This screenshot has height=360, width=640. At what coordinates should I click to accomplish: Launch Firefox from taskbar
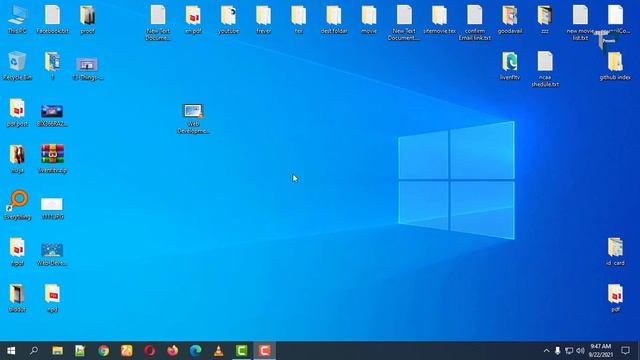[173, 351]
